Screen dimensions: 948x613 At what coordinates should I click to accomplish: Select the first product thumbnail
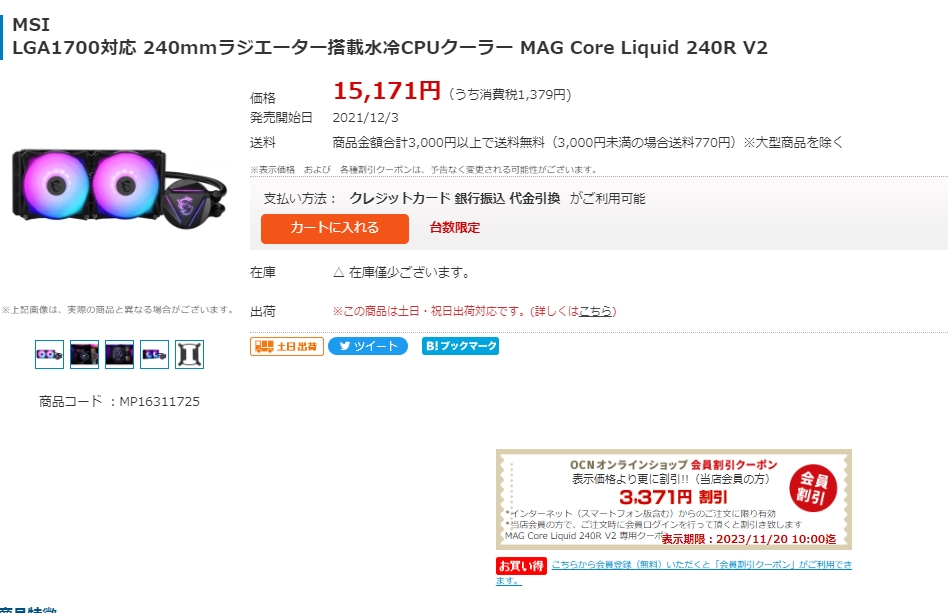point(49,354)
